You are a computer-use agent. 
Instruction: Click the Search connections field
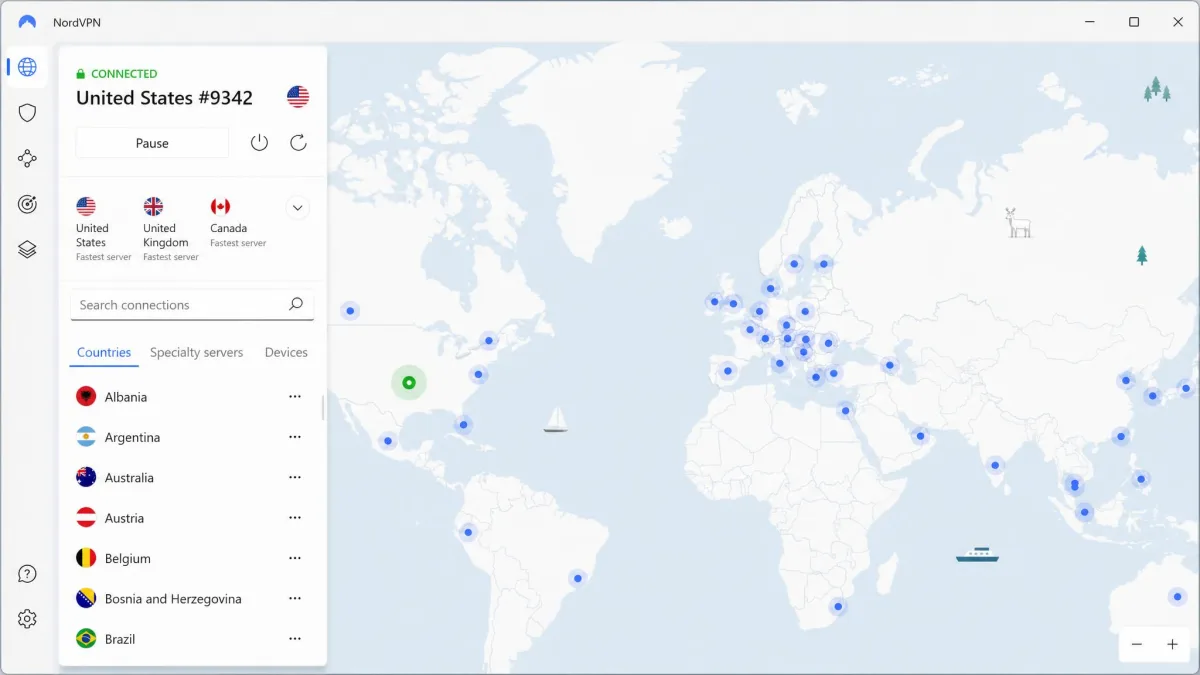(192, 305)
